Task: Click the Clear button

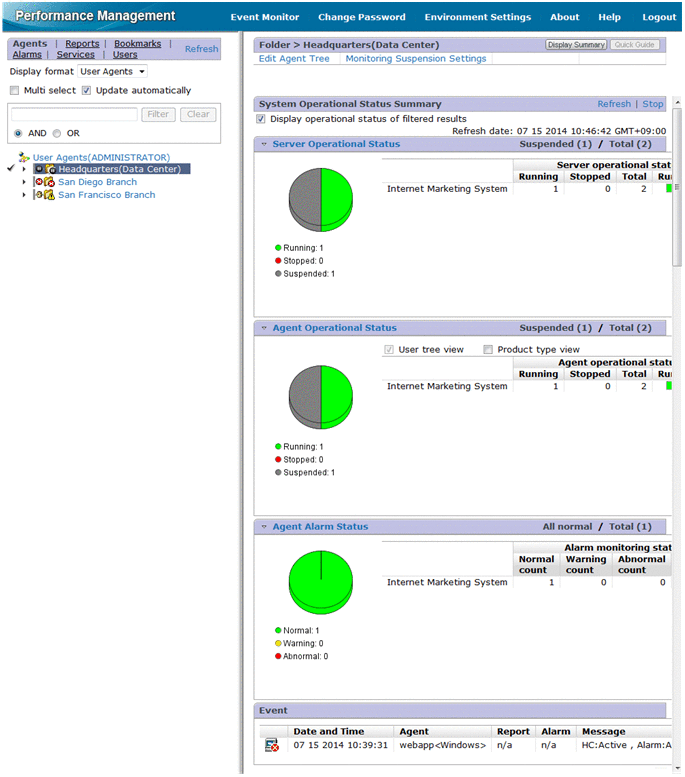Action: coord(198,114)
